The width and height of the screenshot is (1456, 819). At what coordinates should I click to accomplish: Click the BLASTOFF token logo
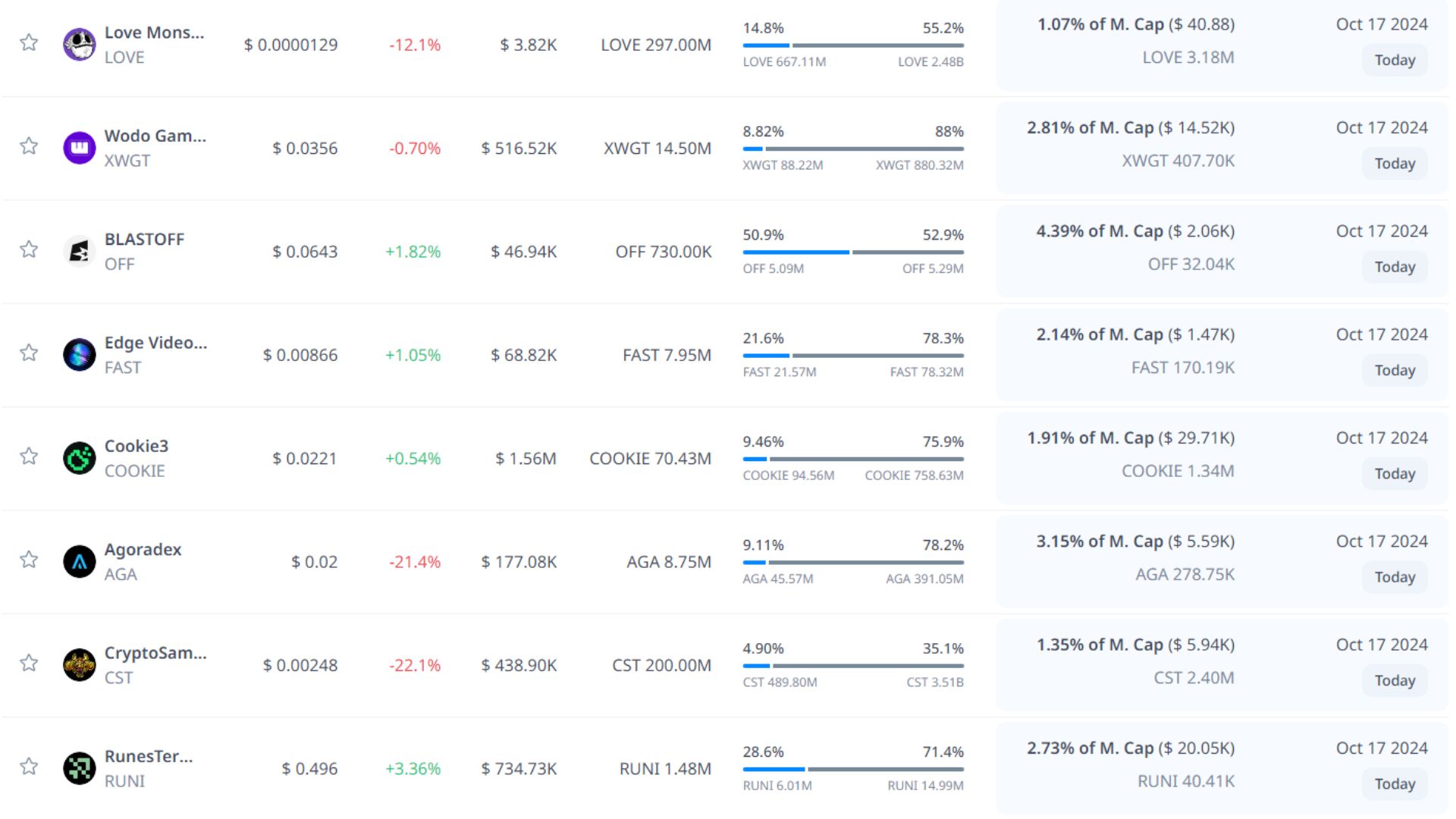[x=79, y=252]
